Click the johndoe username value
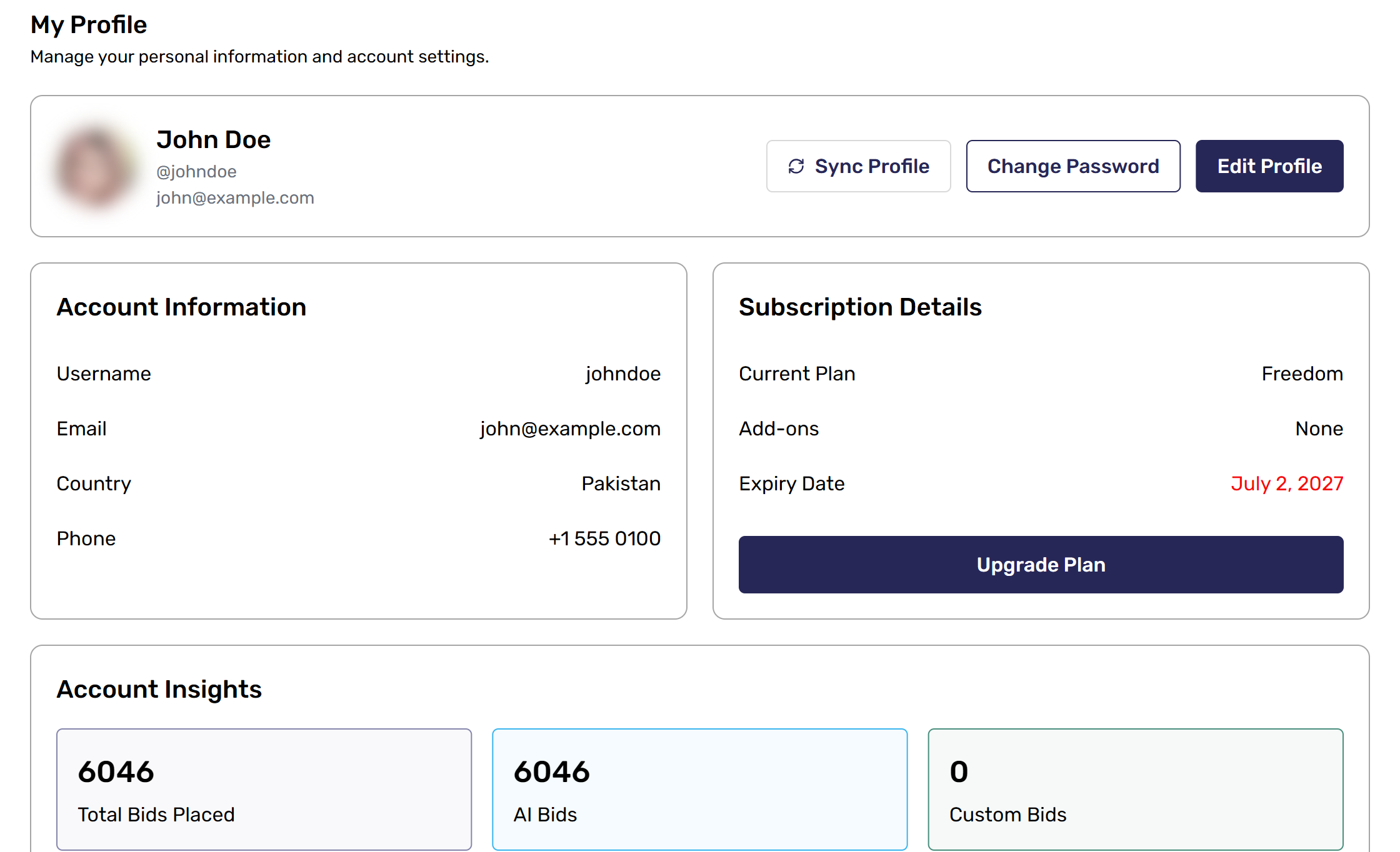The height and width of the screenshot is (852, 1400). [623, 374]
